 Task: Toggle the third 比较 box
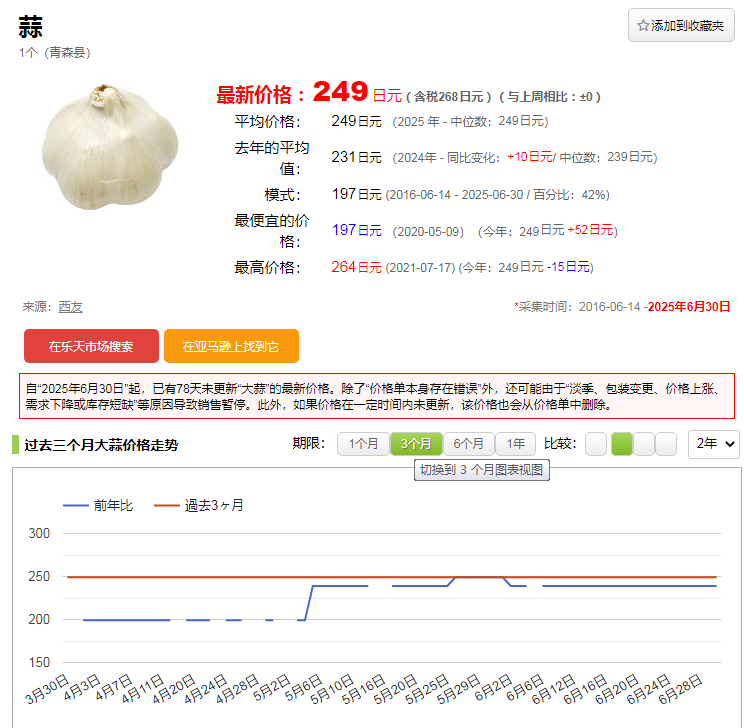tap(644, 444)
